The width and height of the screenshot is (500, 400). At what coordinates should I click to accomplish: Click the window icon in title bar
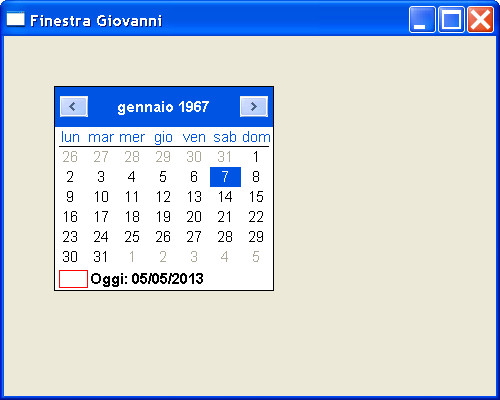pyautogui.click(x=16, y=19)
